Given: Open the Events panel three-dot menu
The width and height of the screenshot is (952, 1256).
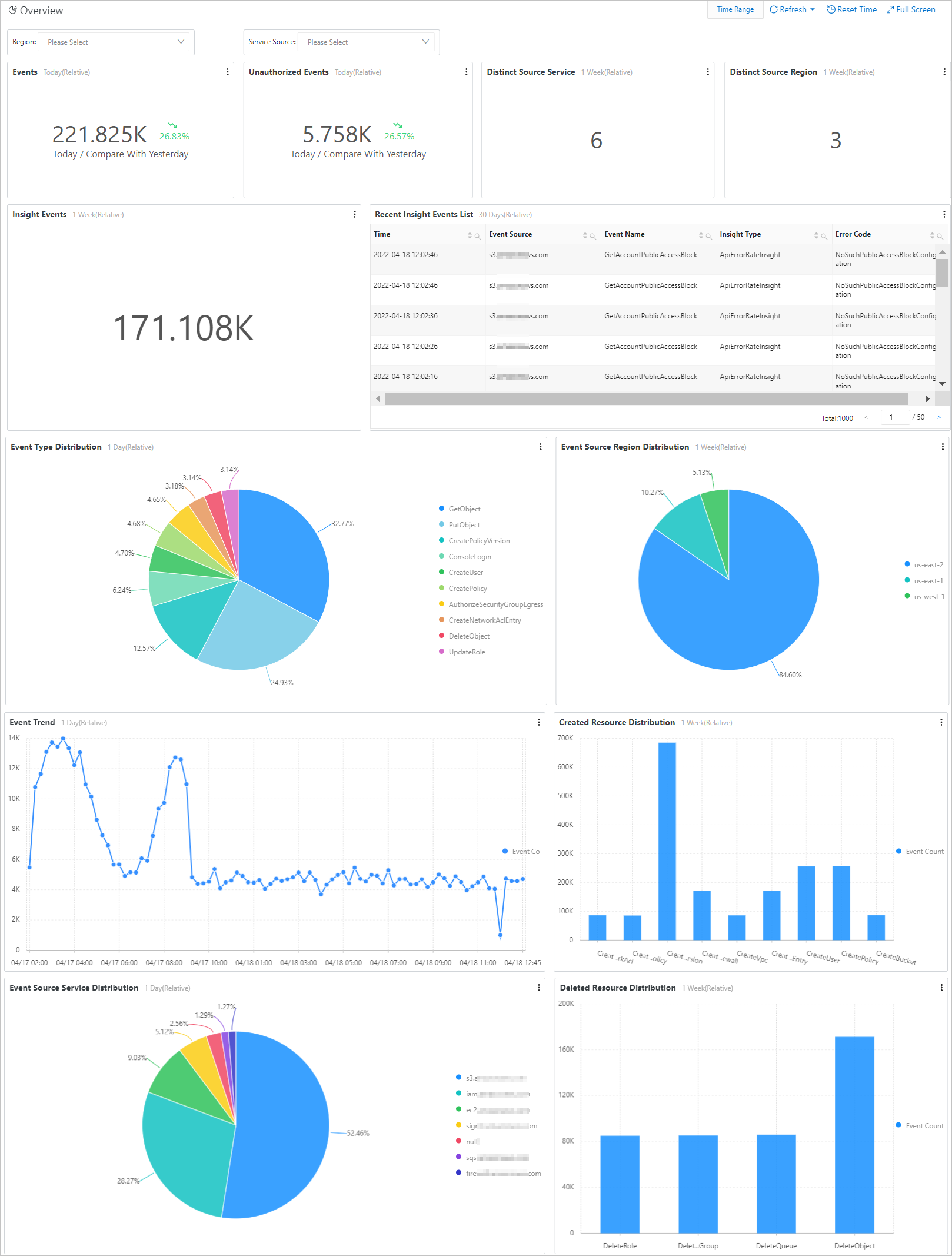Looking at the screenshot, I should click(228, 72).
